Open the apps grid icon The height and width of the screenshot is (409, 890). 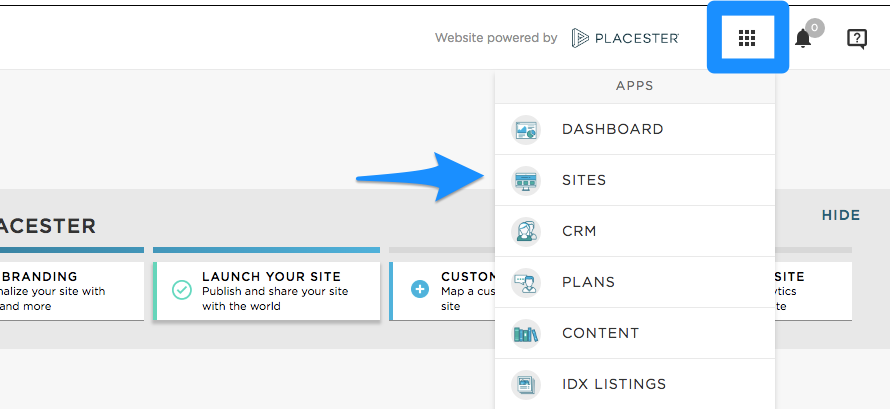[747, 38]
